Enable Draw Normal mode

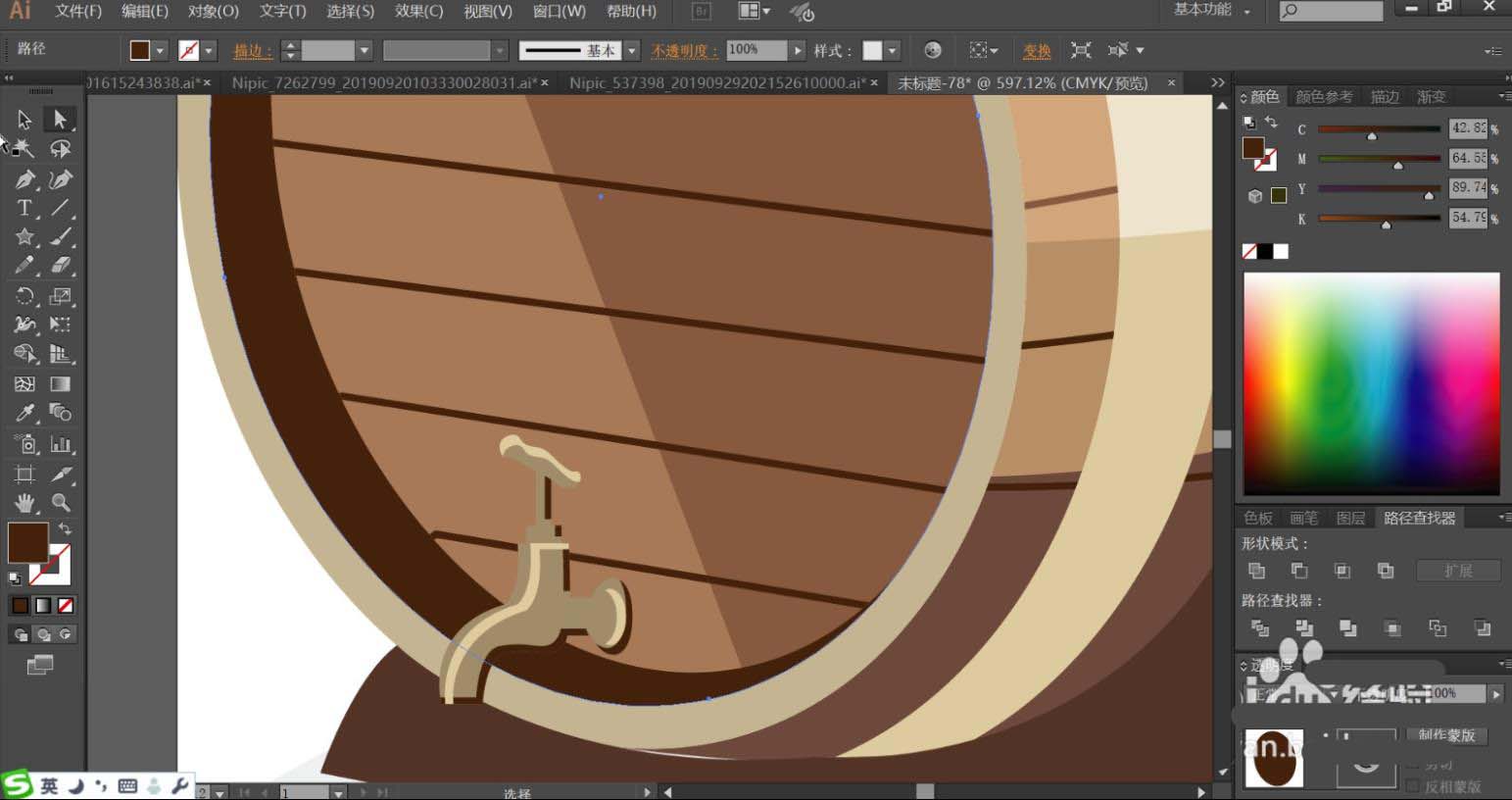click(21, 634)
